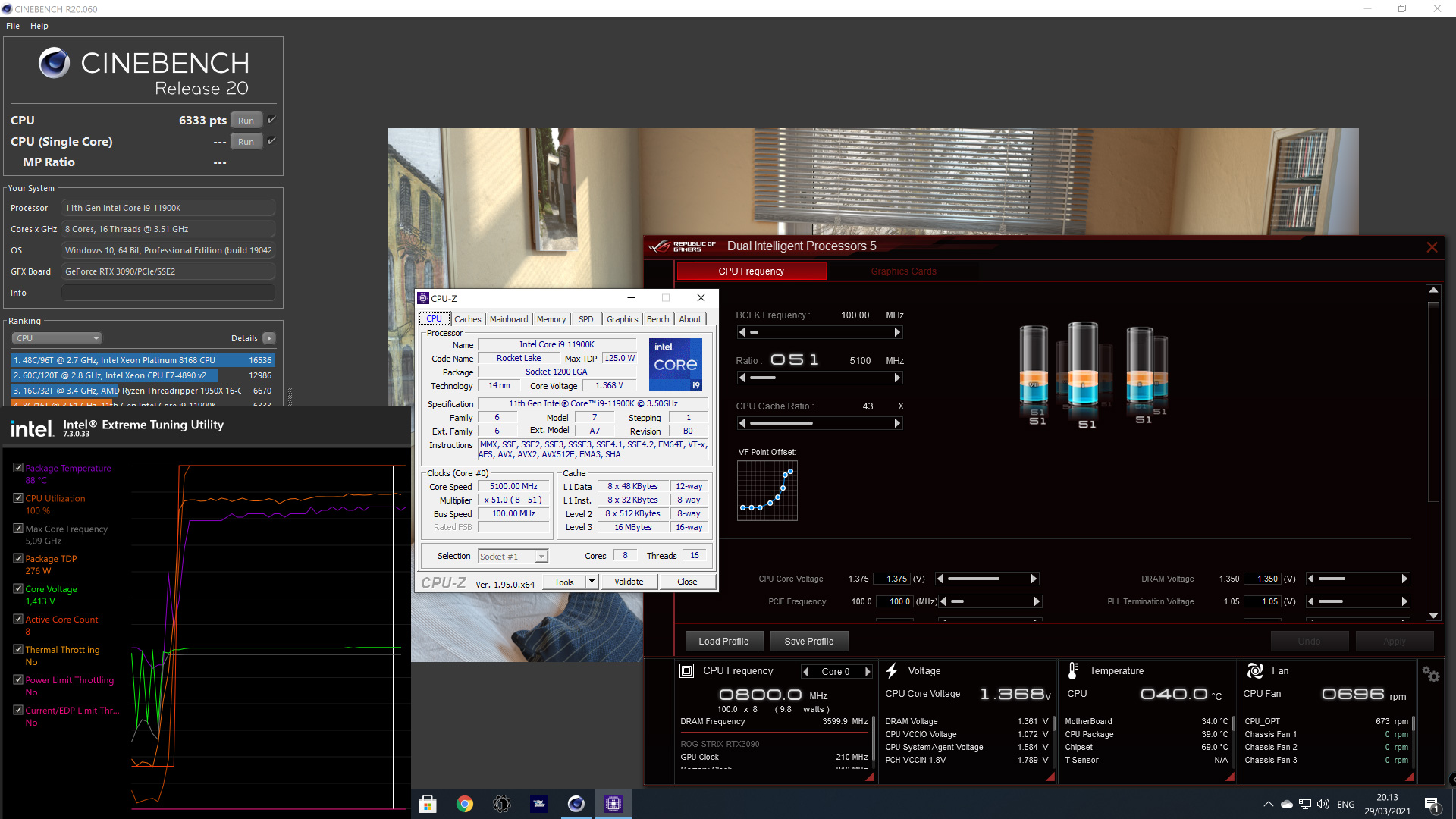
Task: Click the network tray icon
Action: tap(1305, 804)
